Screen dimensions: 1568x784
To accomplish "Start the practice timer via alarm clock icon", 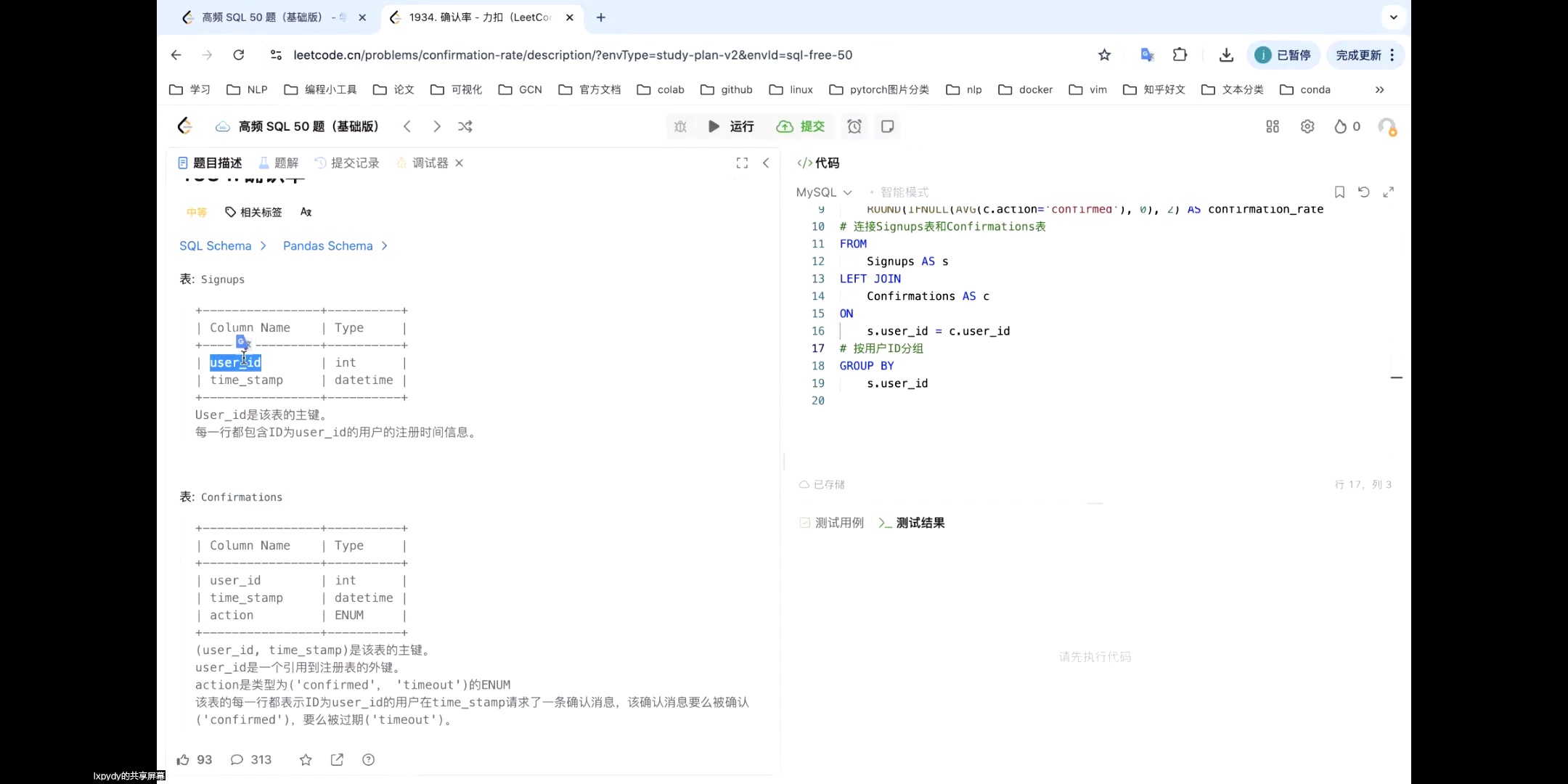I will 854,126.
